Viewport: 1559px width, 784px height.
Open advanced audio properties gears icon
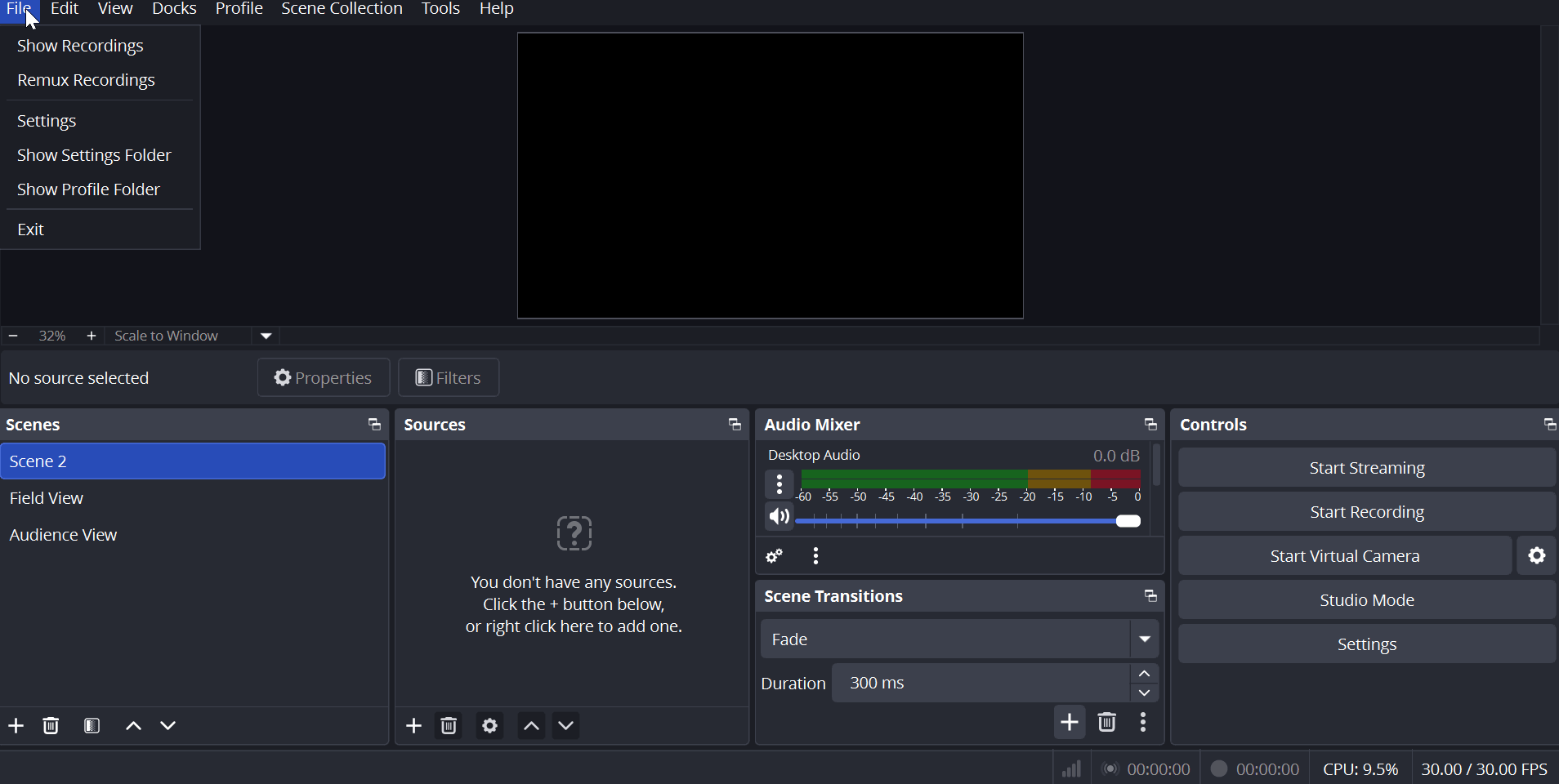point(775,557)
